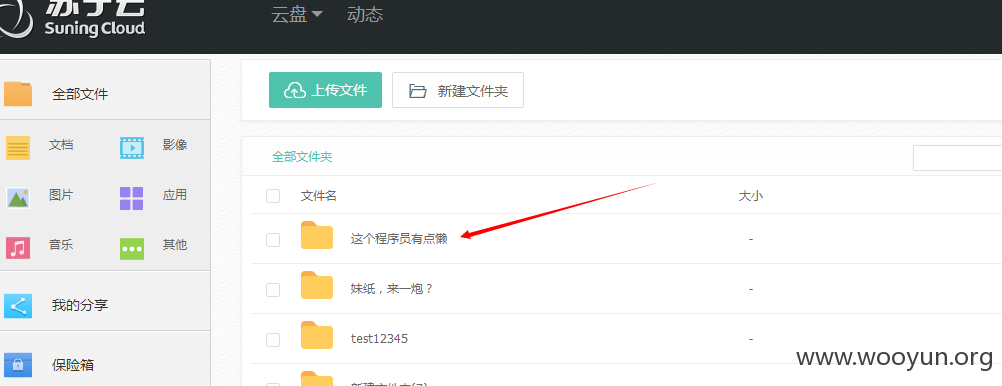Image resolution: width=1002 pixels, height=386 pixels.
Task: Click the 文件名 column header
Action: [x=319, y=196]
